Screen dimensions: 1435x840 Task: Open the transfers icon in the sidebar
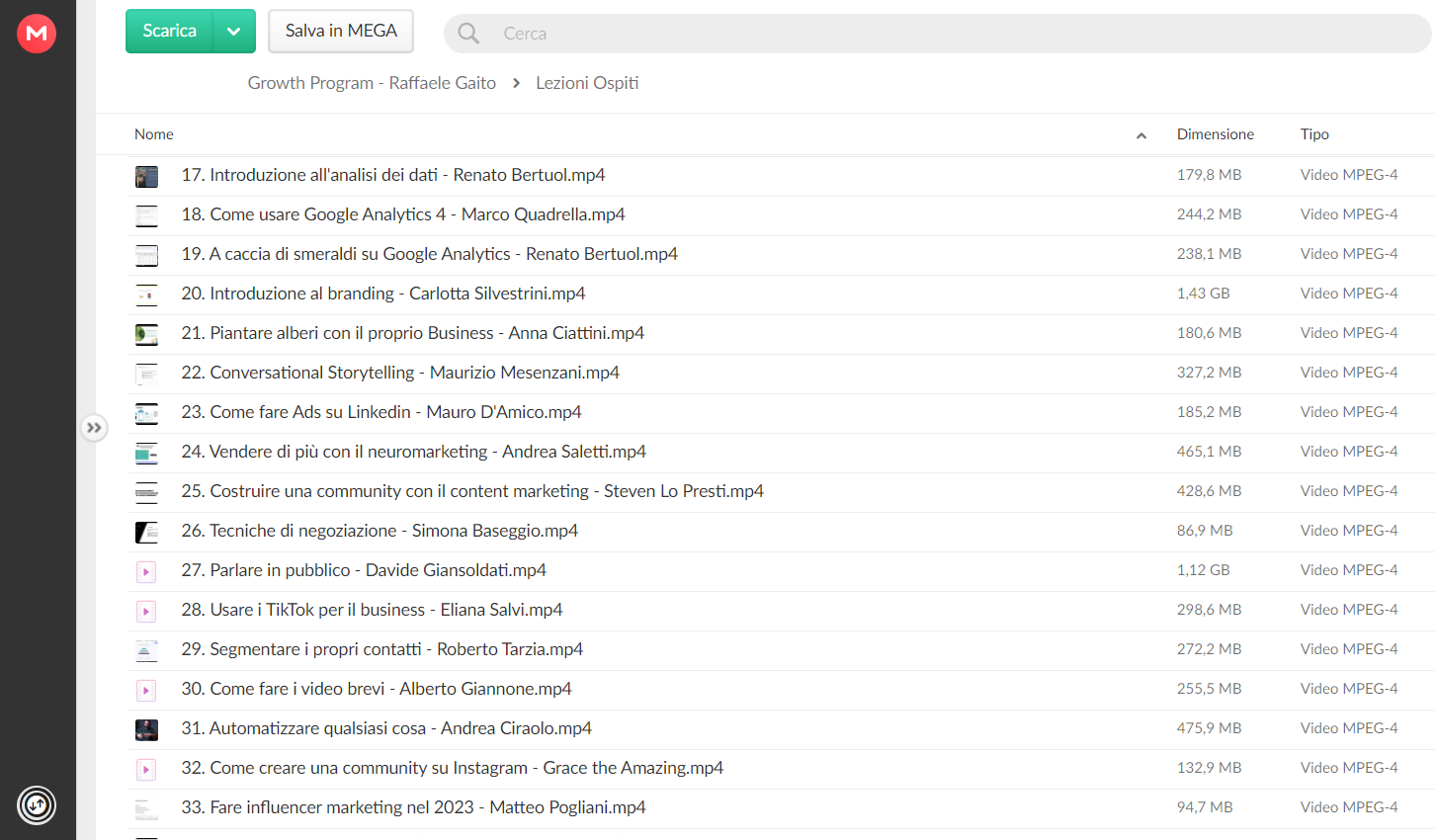[37, 804]
